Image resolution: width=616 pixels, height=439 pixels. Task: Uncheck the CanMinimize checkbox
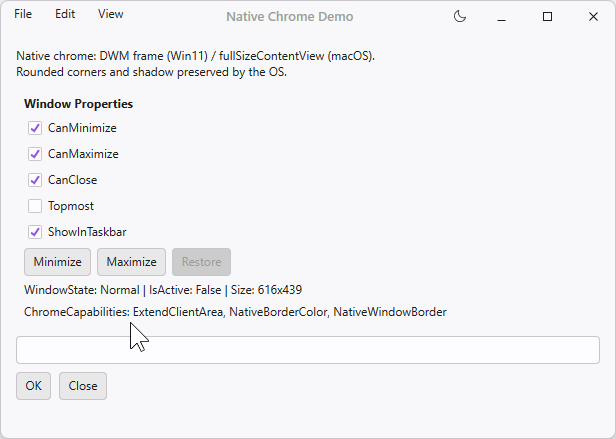(35, 128)
